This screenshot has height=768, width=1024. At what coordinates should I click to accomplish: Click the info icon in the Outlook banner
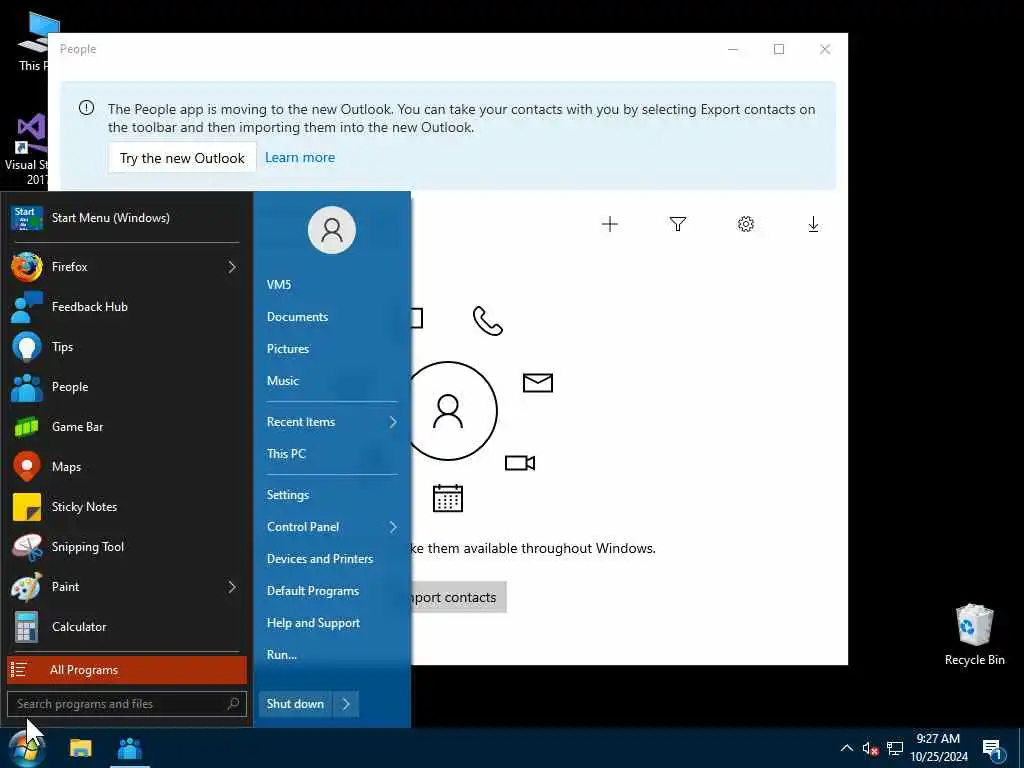point(86,108)
